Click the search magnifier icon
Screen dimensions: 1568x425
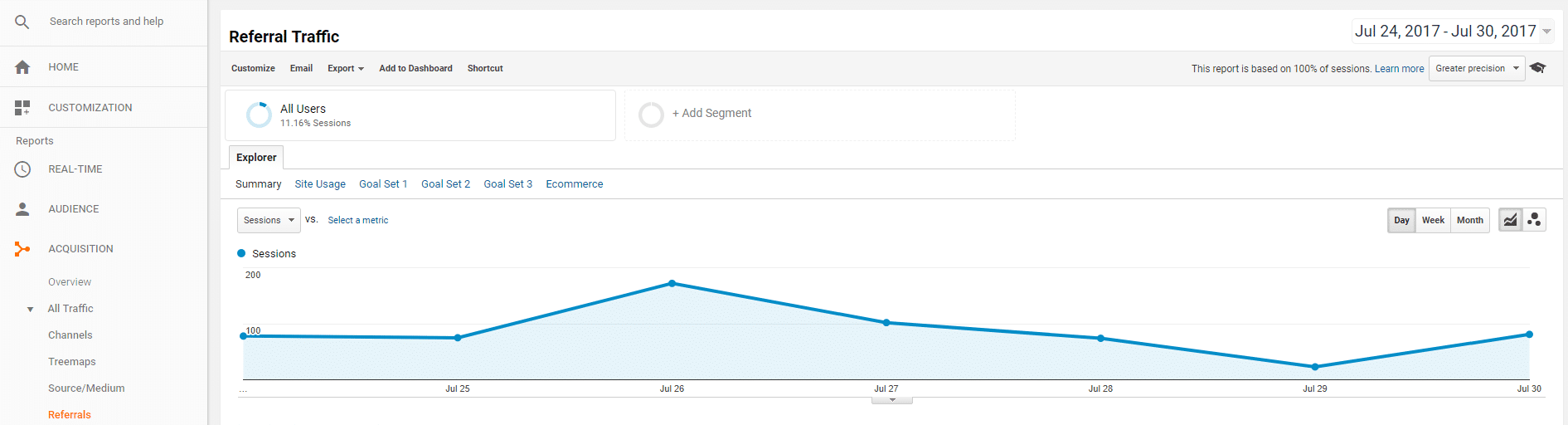tap(22, 22)
